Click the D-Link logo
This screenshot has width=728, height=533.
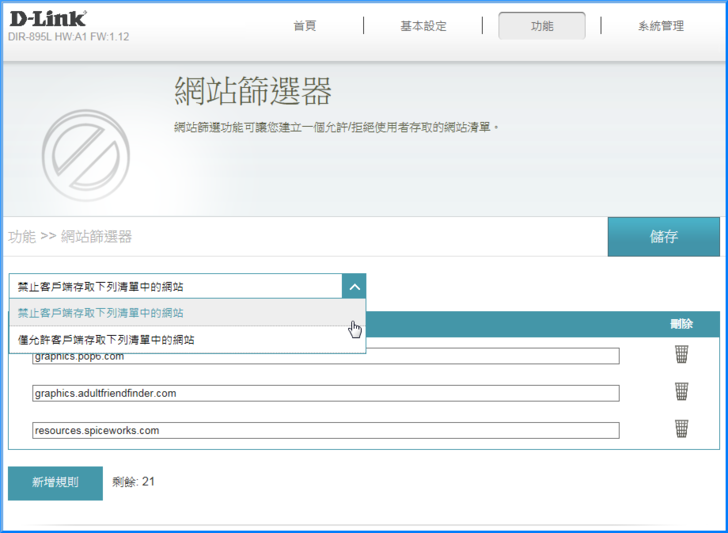(x=47, y=18)
